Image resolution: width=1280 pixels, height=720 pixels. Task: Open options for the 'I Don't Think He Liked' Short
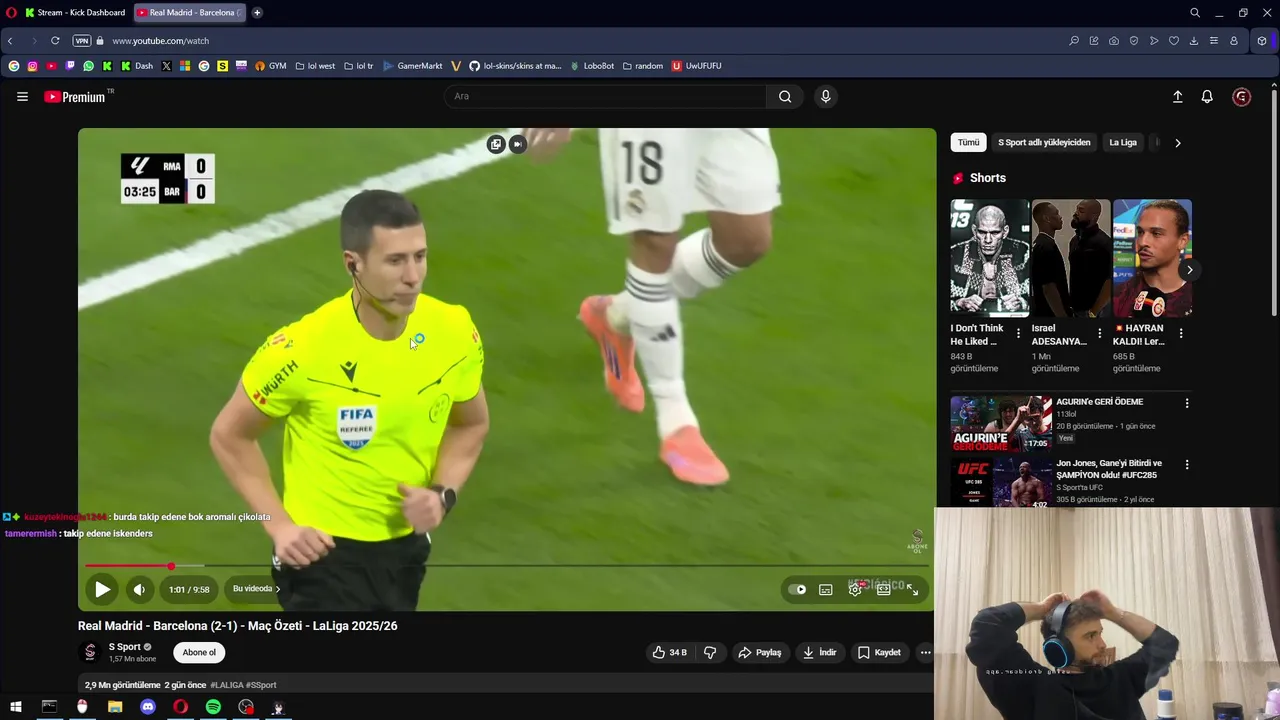[1019, 334]
